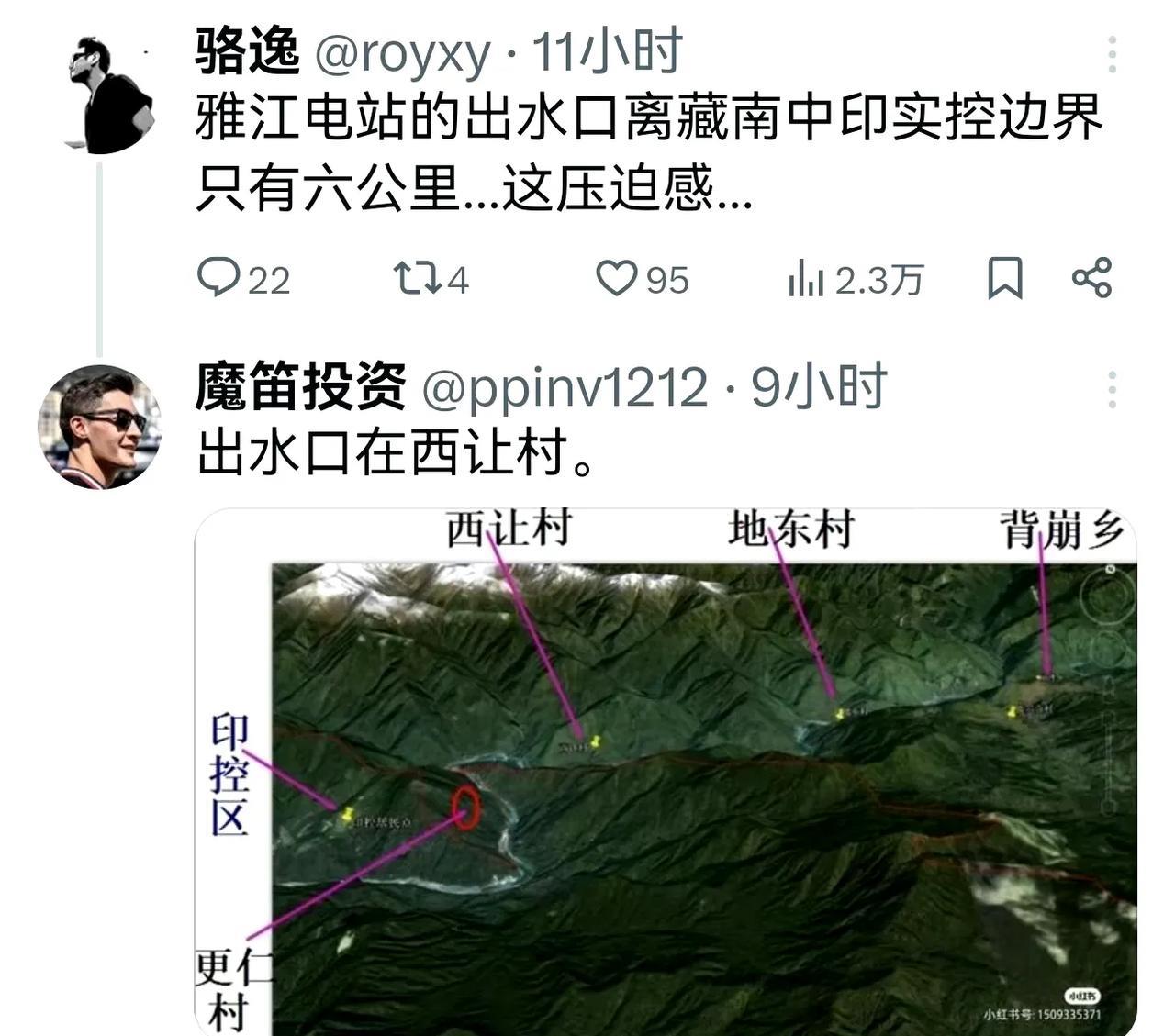Like the tweet with the heart icon

tap(617, 278)
